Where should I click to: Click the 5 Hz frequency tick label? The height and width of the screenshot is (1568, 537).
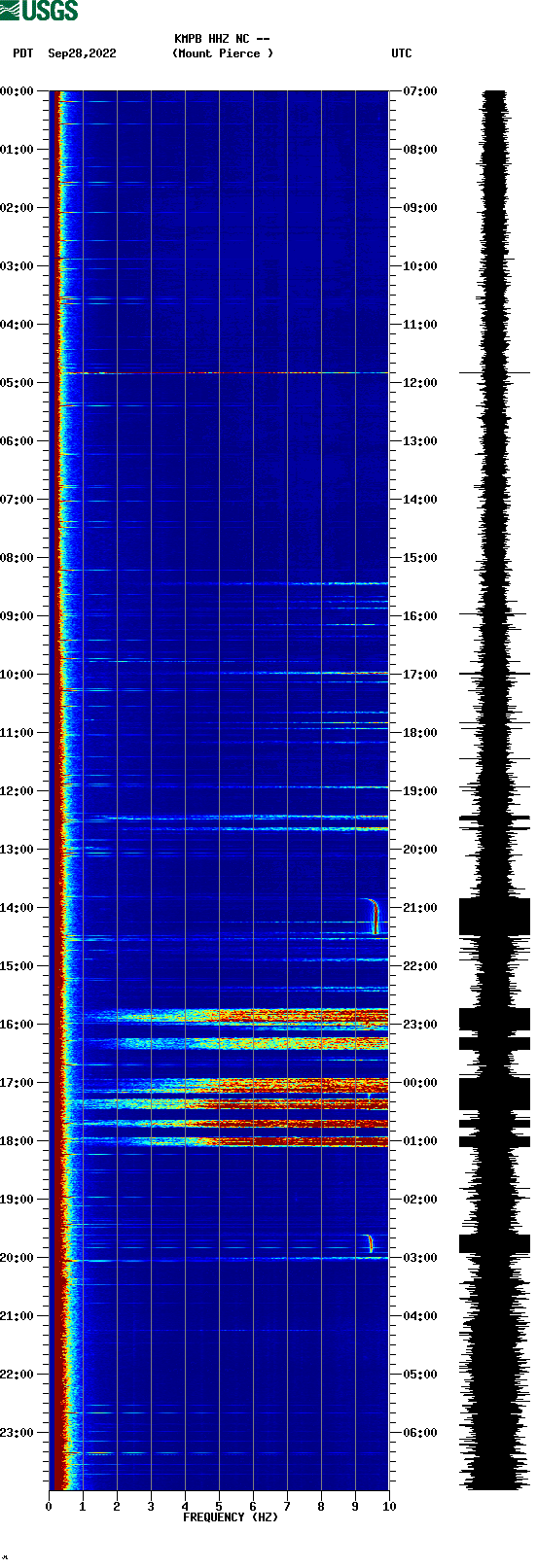(219, 1507)
